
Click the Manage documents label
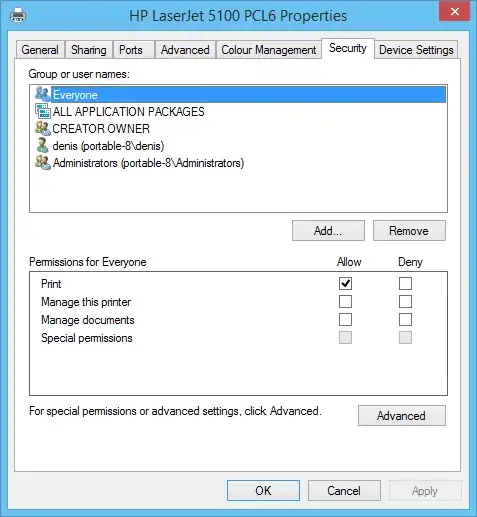88,320
